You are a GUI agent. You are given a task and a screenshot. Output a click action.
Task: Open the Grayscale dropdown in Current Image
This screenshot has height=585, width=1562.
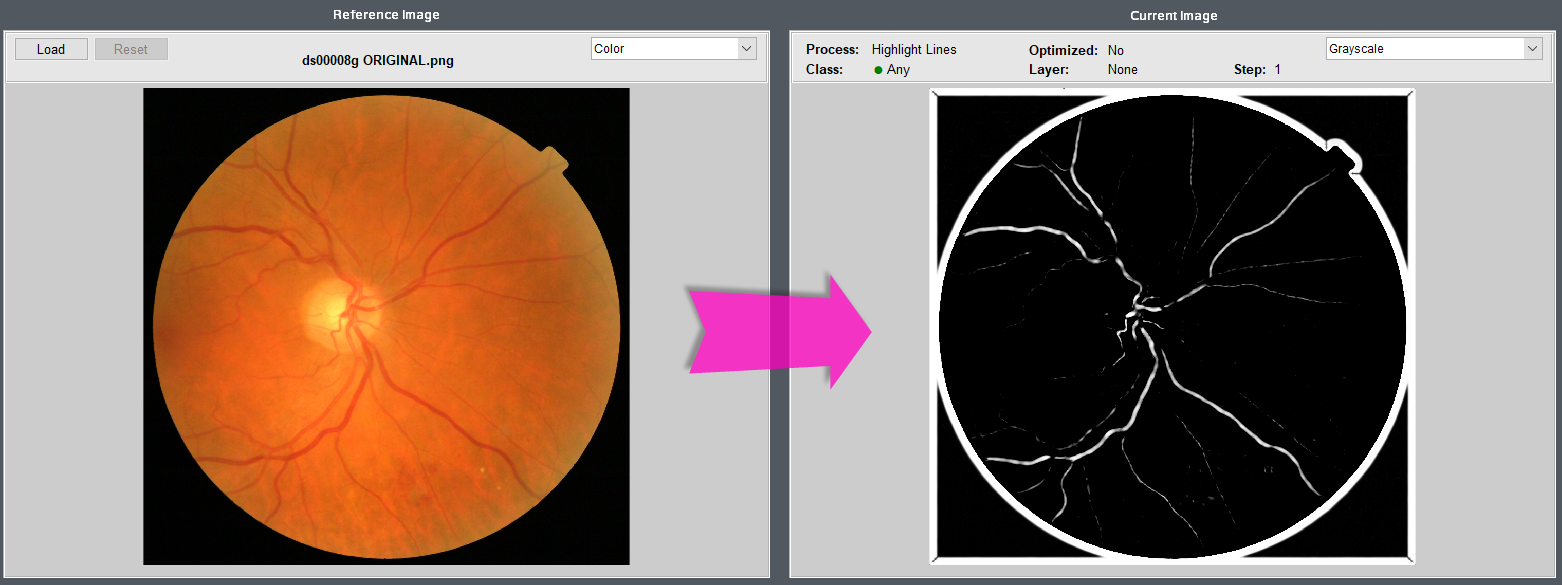coord(1433,49)
